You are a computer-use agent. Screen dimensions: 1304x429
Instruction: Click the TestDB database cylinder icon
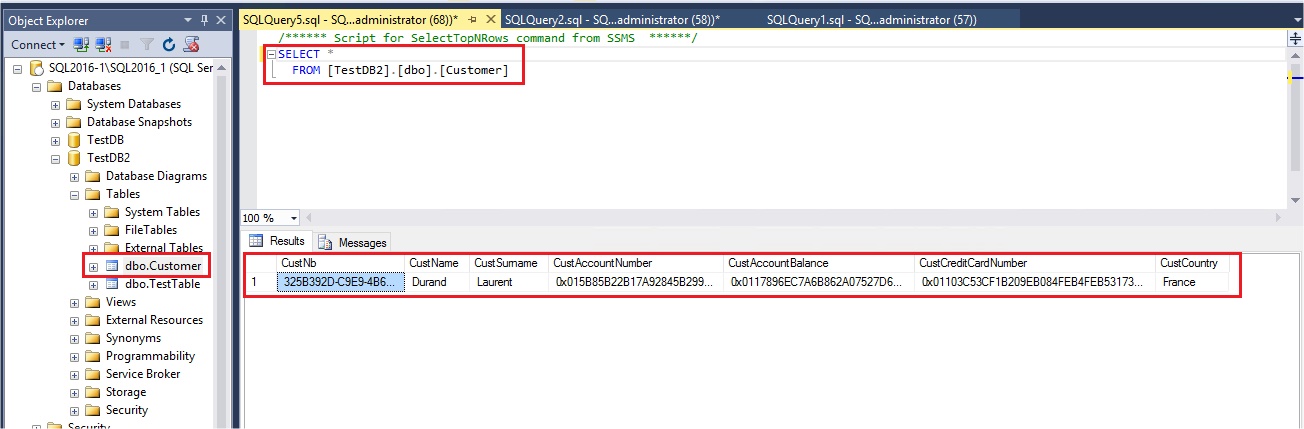[x=74, y=140]
